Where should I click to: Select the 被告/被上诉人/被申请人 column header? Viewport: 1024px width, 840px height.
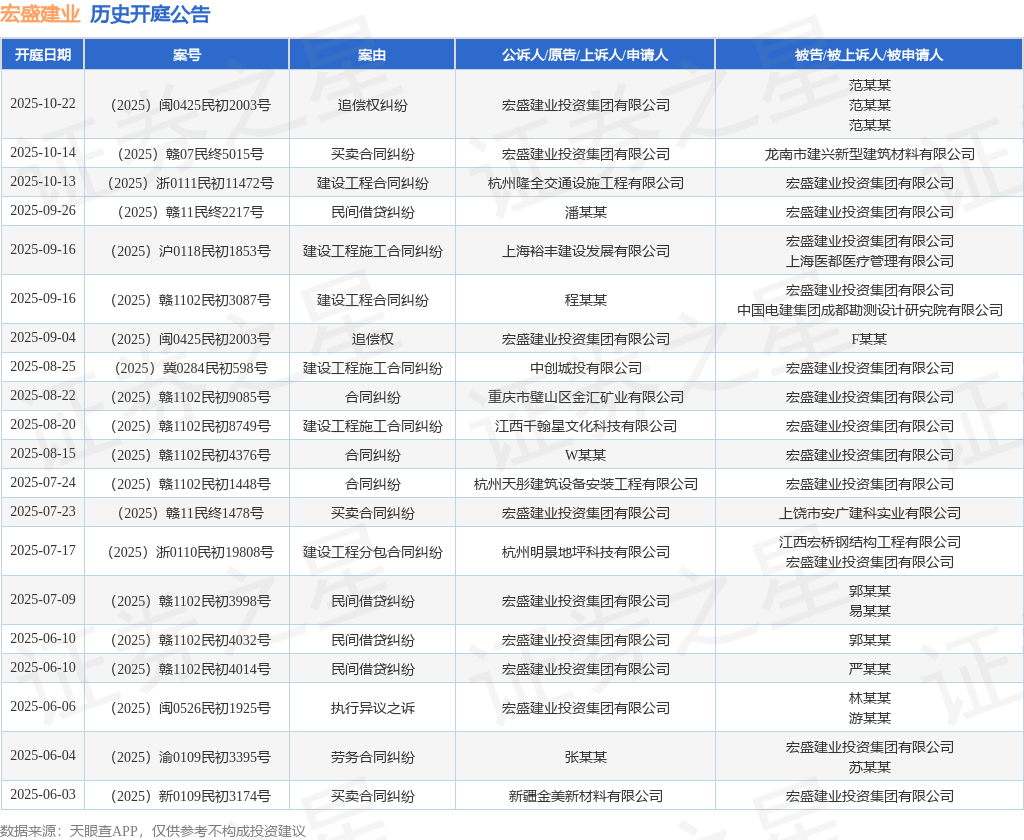869,55
